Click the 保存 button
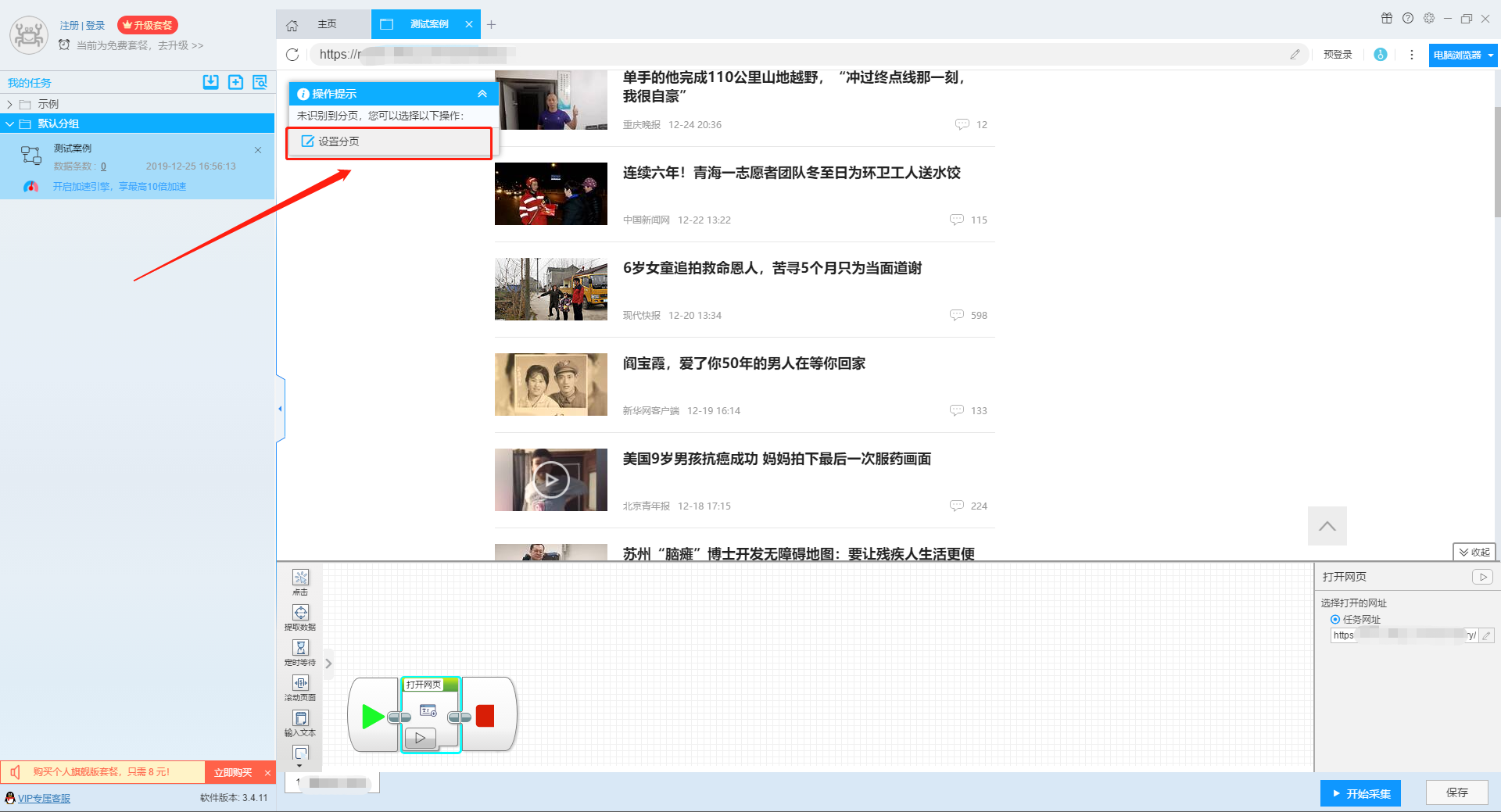 [1456, 792]
